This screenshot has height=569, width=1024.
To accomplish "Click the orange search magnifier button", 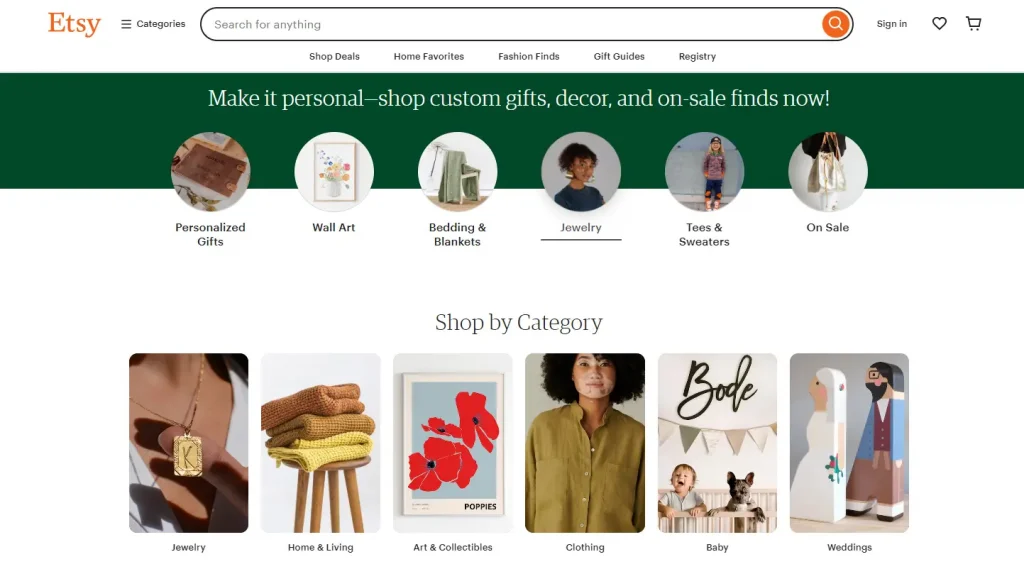I will tap(835, 24).
